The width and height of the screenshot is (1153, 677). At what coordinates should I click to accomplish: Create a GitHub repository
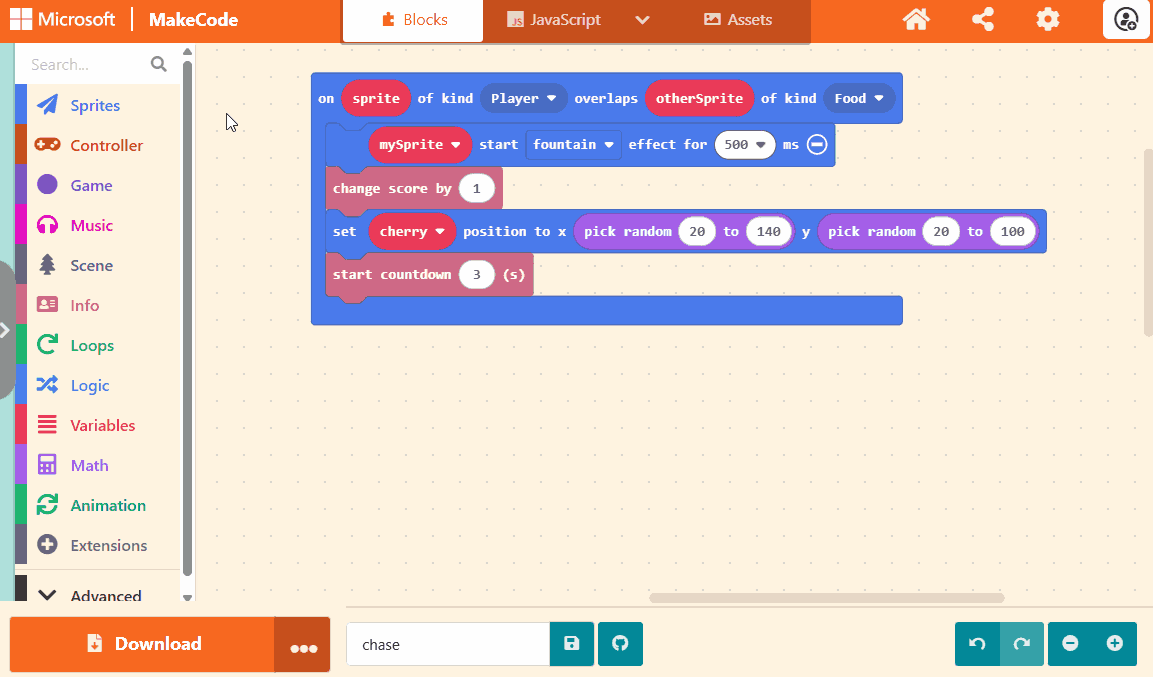pos(620,644)
